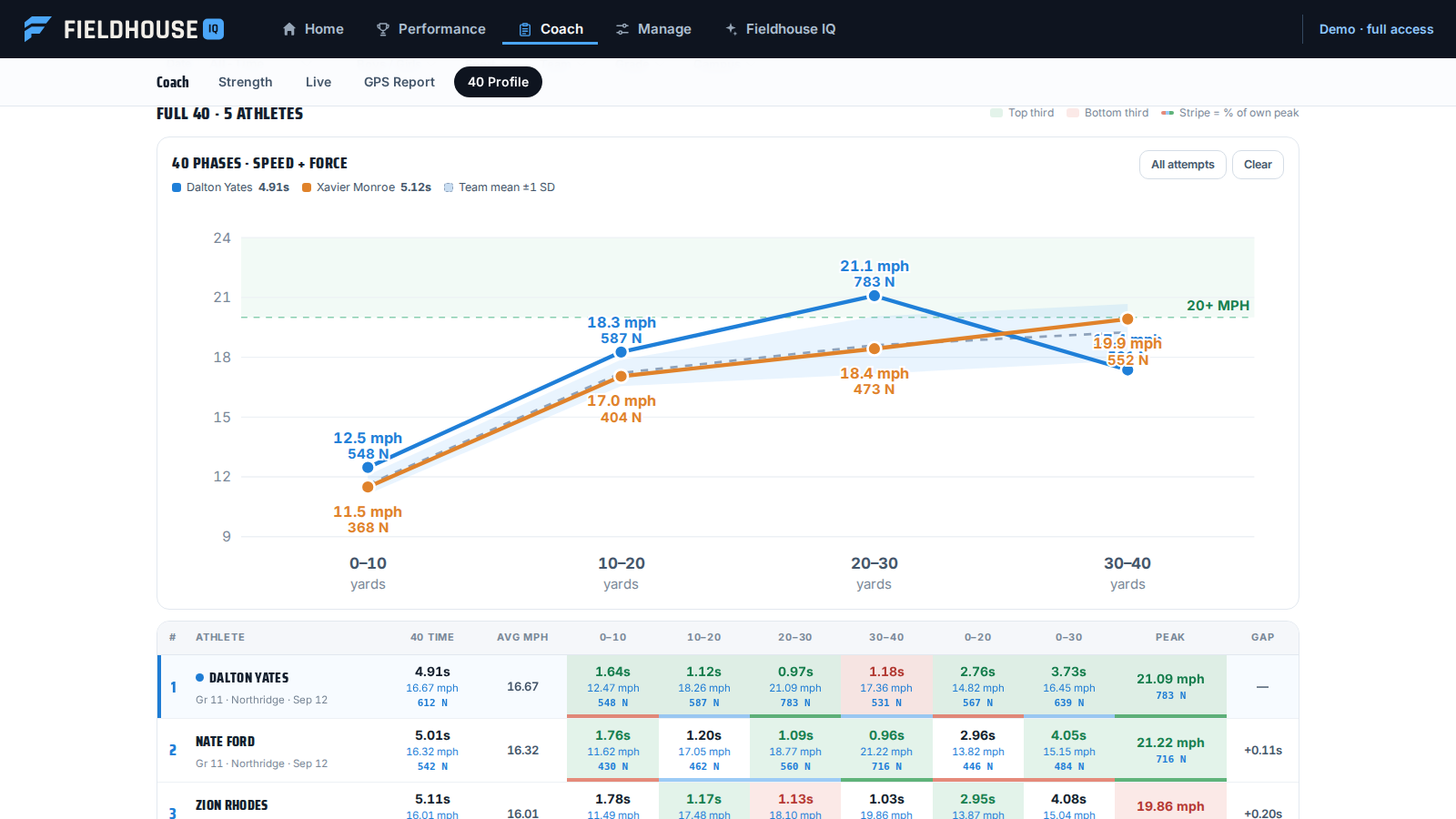The height and width of the screenshot is (819, 1456).
Task: Click Xavier Monroe 17.0 mph chart point
Action: click(622, 376)
